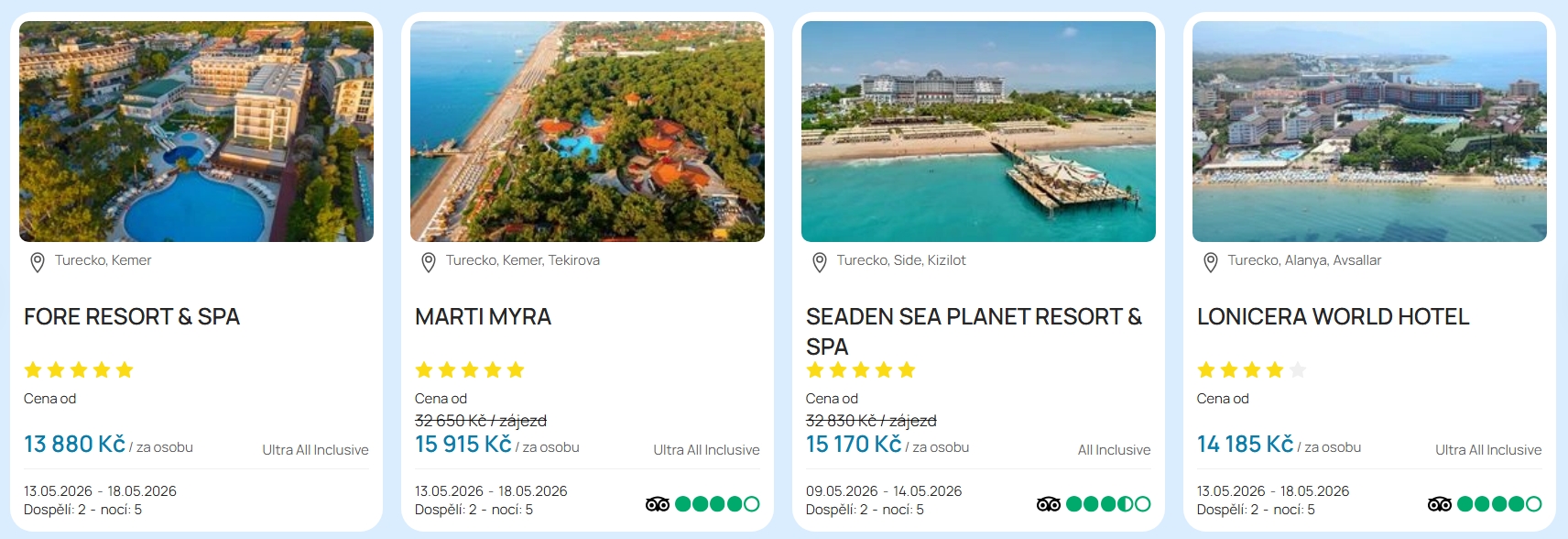The height and width of the screenshot is (539, 1568).
Task: Click location pin beside Side, Kizilot
Action: tap(819, 262)
